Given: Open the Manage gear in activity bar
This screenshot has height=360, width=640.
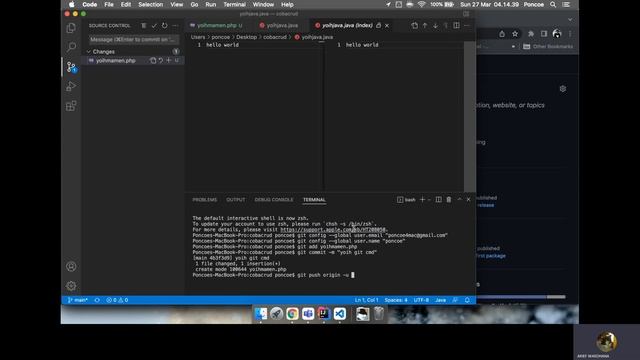Looking at the screenshot, I should click(71, 286).
